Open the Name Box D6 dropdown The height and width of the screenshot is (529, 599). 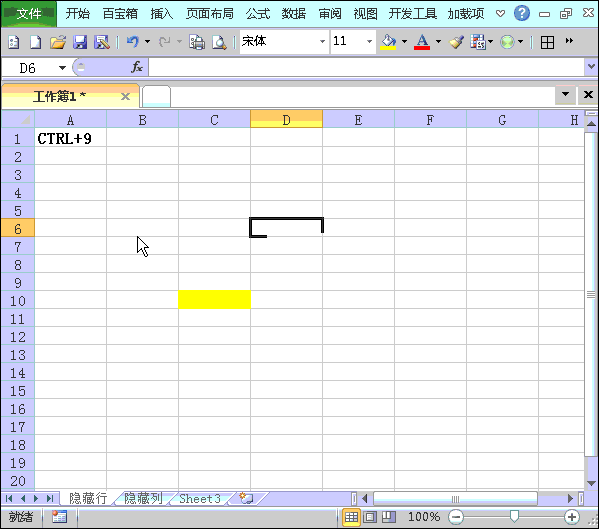pos(62,68)
